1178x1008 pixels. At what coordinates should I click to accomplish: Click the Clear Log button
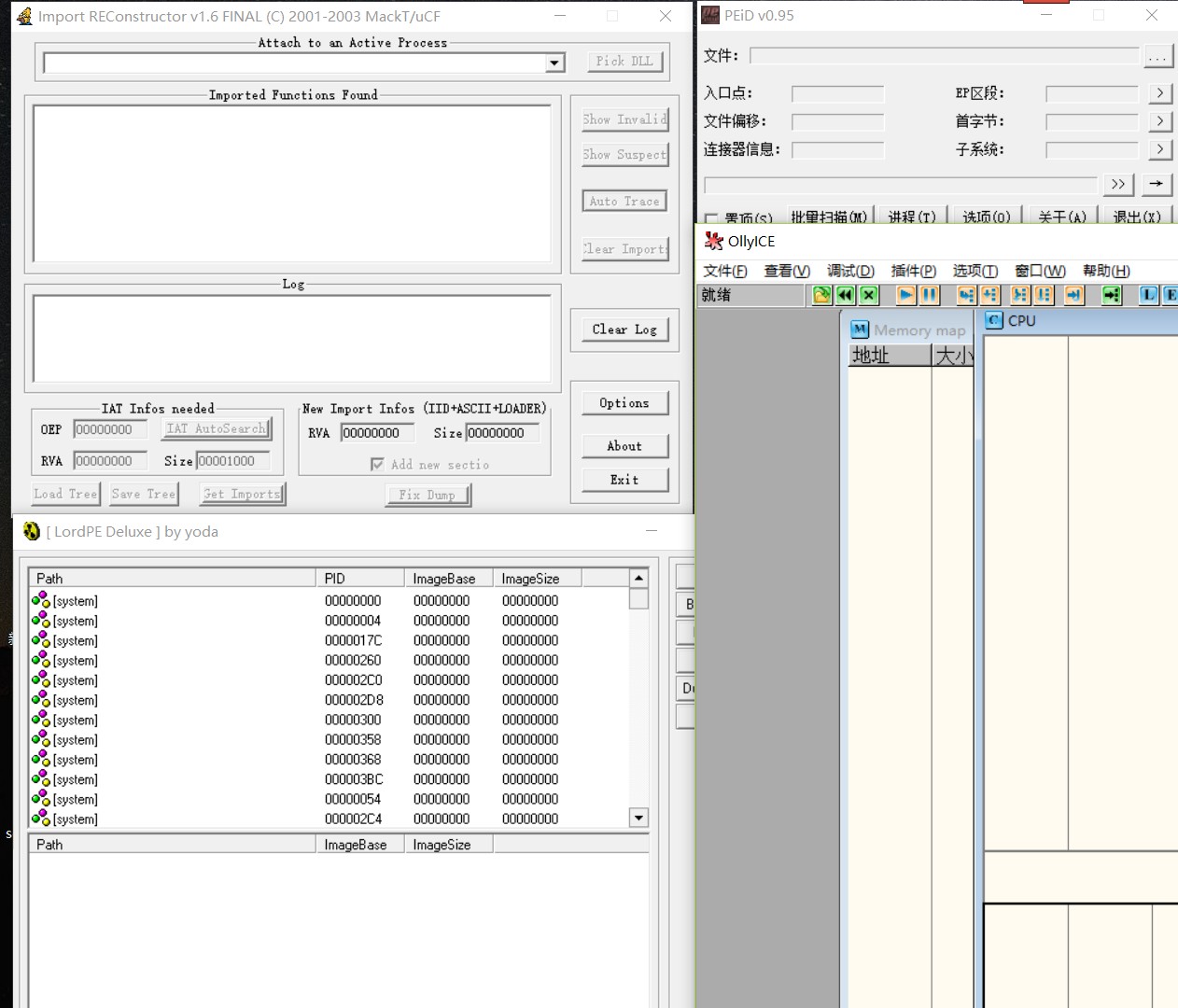[624, 329]
